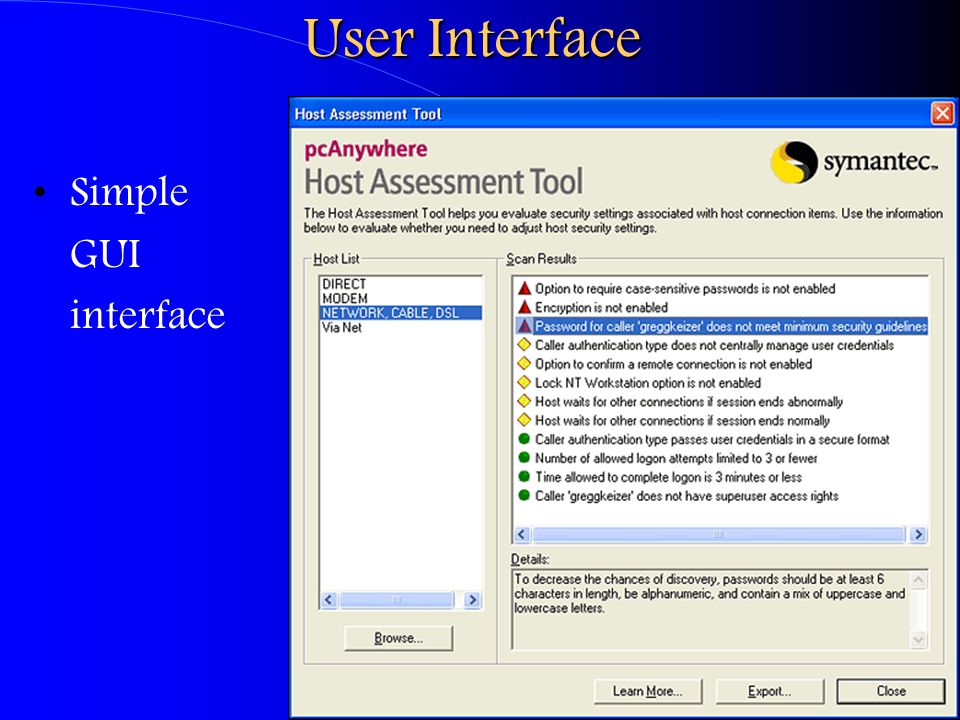This screenshot has height=720, width=960.
Task: Select 'Time allowed to complete logon' row
Action: pos(668,477)
